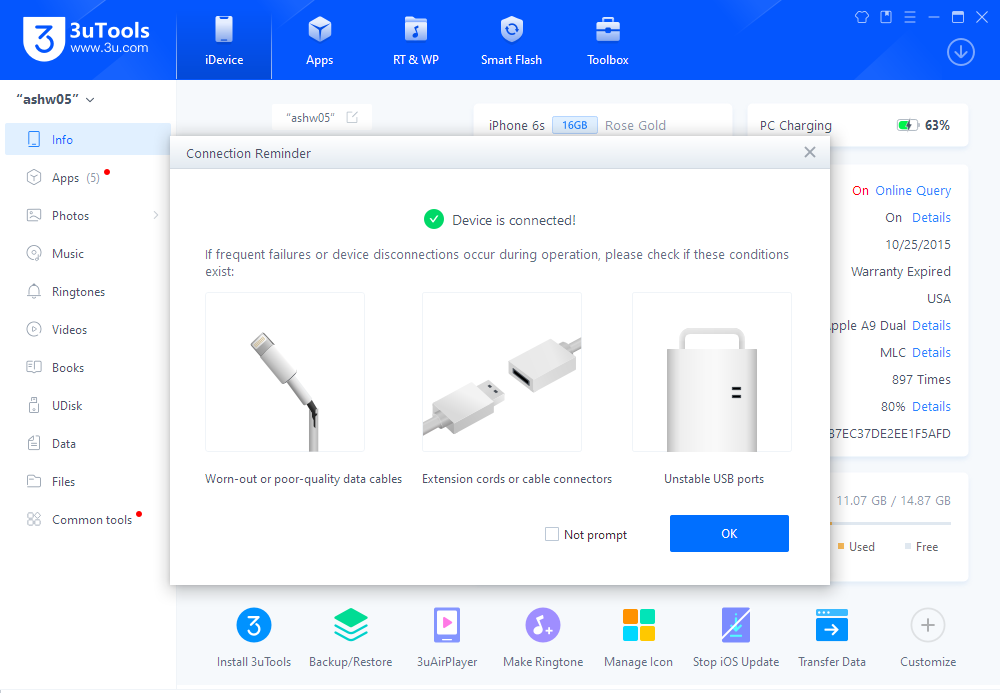
Task: Click the Customize plus button
Action: point(928,625)
